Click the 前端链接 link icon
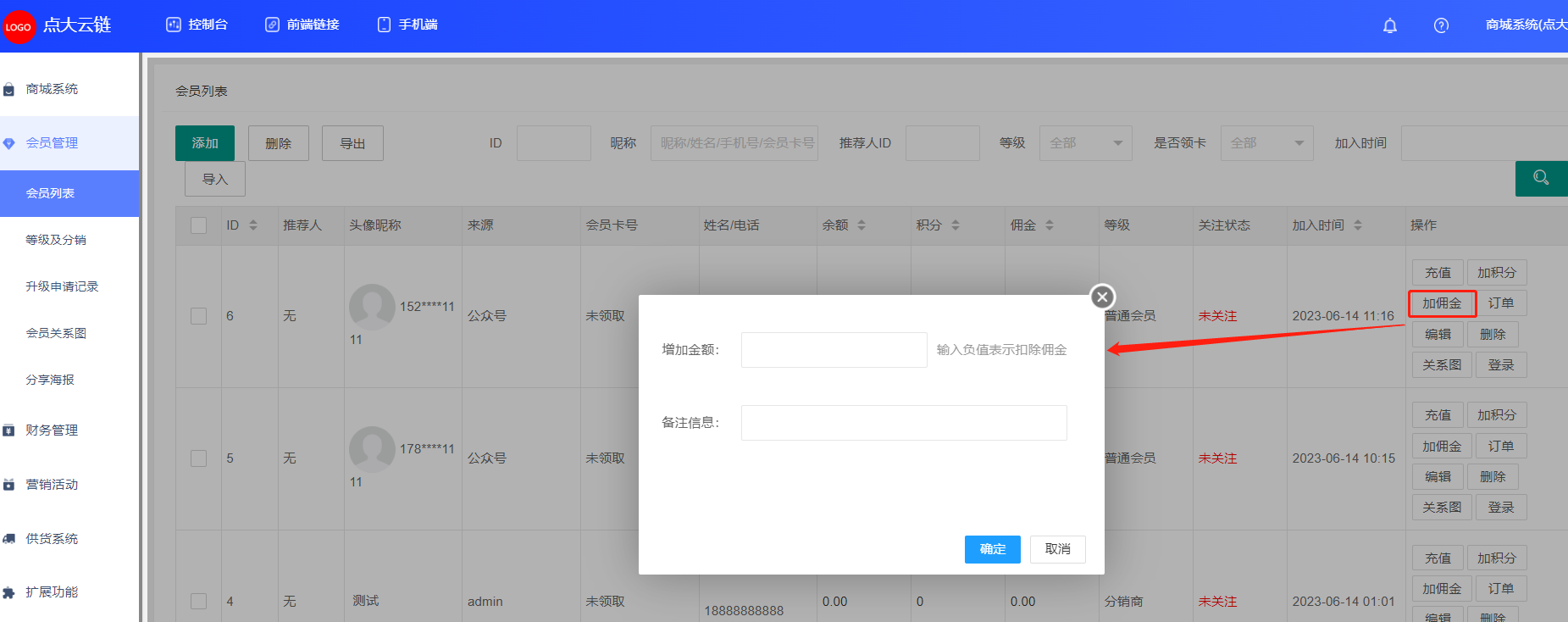Image resolution: width=1568 pixels, height=622 pixels. point(272,25)
